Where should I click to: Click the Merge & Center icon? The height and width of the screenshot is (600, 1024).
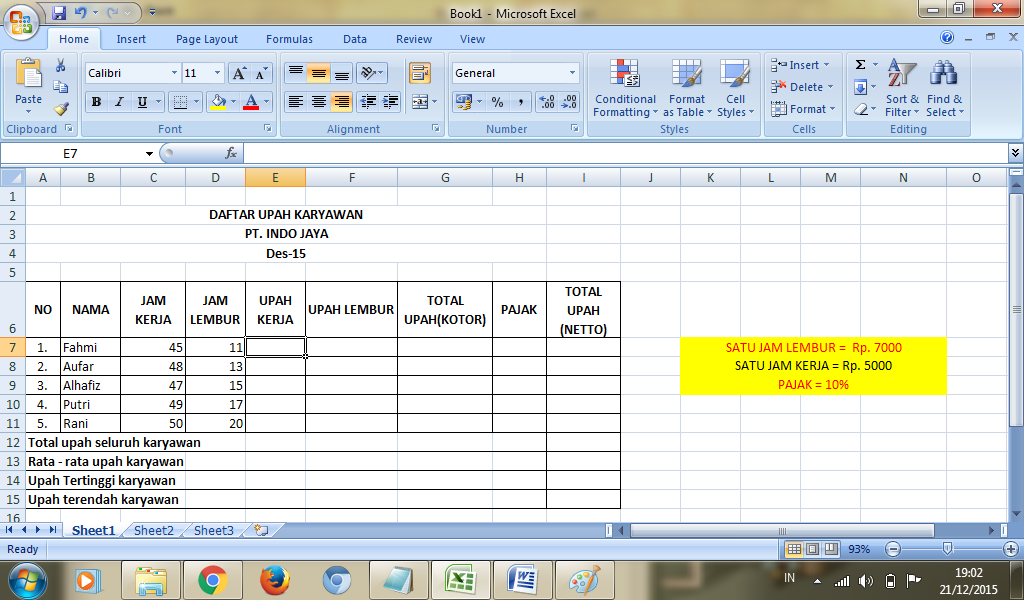click(421, 102)
